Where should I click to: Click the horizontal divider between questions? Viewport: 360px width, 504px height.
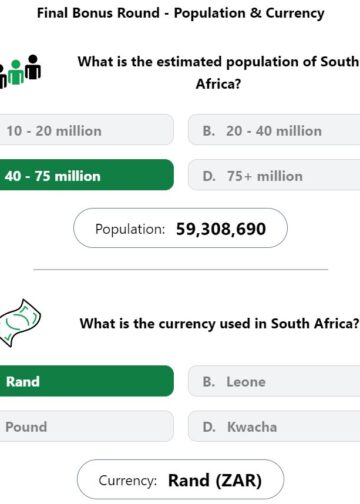(x=180, y=269)
